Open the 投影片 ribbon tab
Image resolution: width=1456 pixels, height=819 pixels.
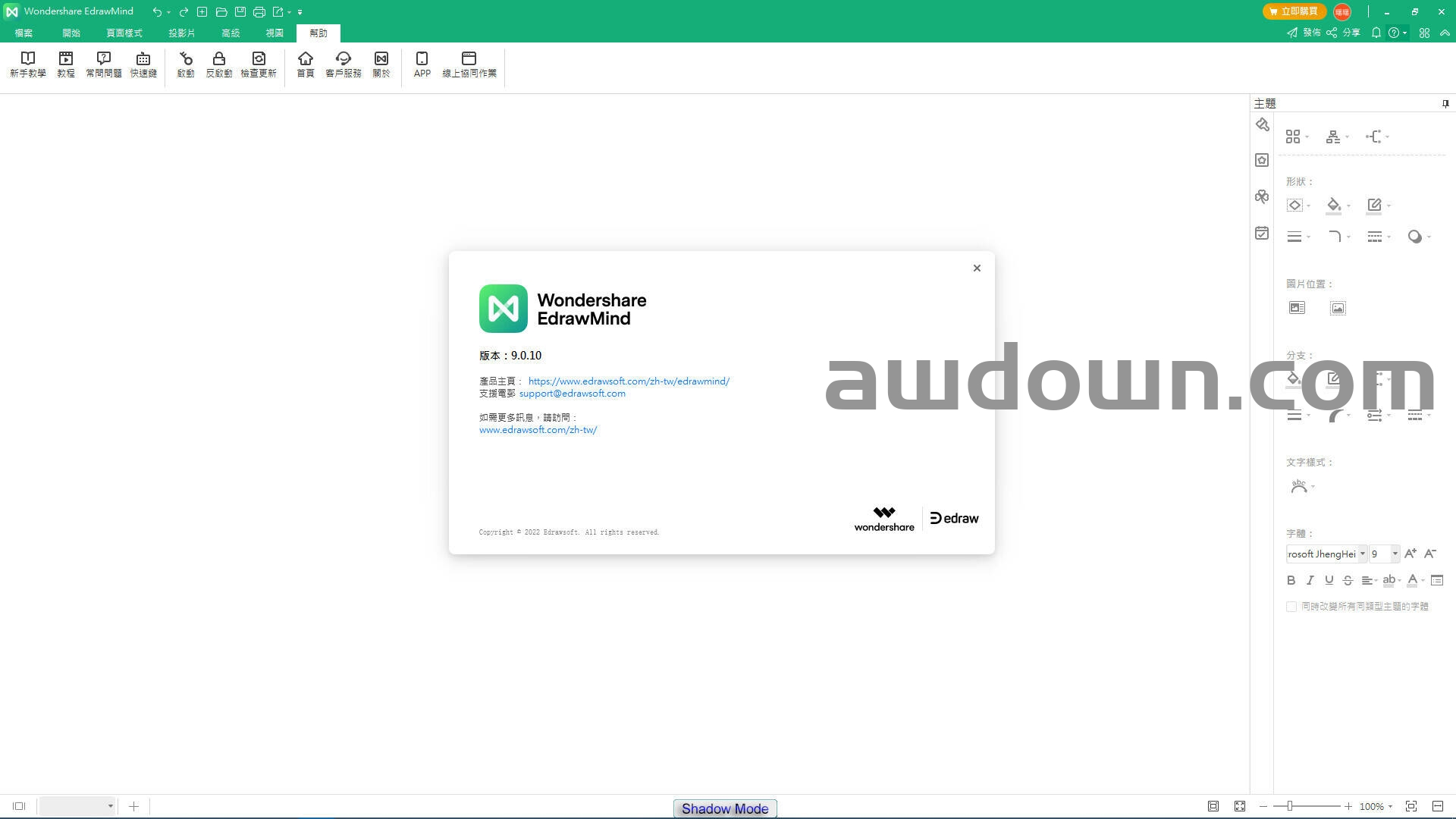pyautogui.click(x=181, y=33)
